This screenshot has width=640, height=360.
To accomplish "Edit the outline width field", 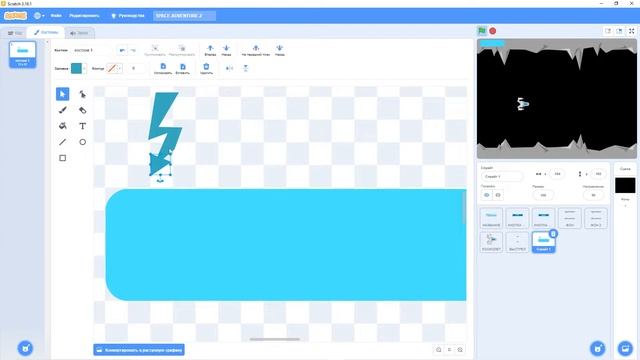I will [136, 68].
